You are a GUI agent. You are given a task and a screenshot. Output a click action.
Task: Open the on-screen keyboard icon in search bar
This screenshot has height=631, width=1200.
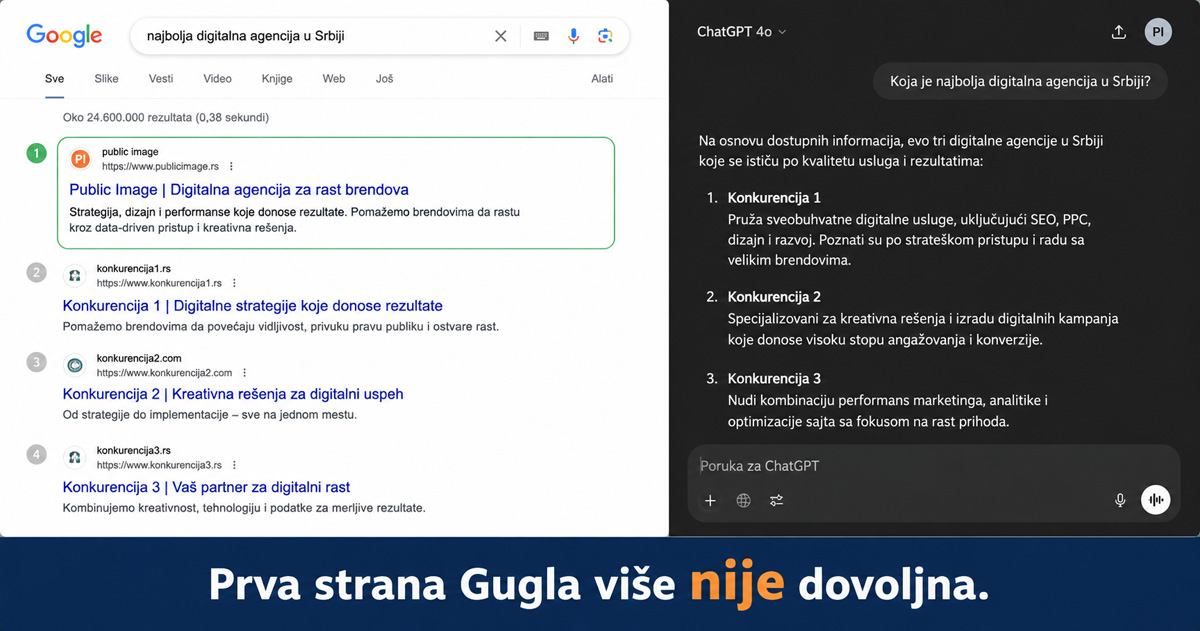[541, 36]
